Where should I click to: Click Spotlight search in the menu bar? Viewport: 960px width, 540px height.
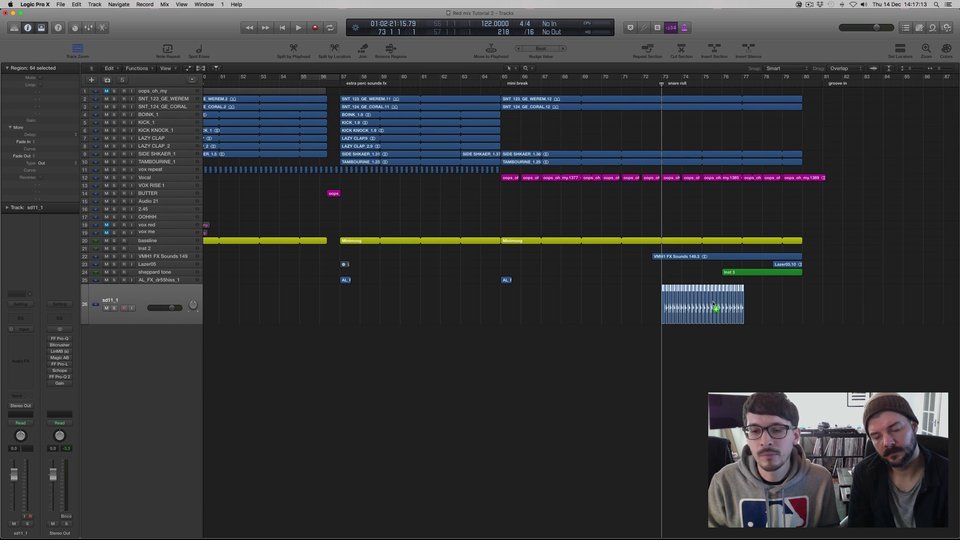pyautogui.click(x=936, y=4)
